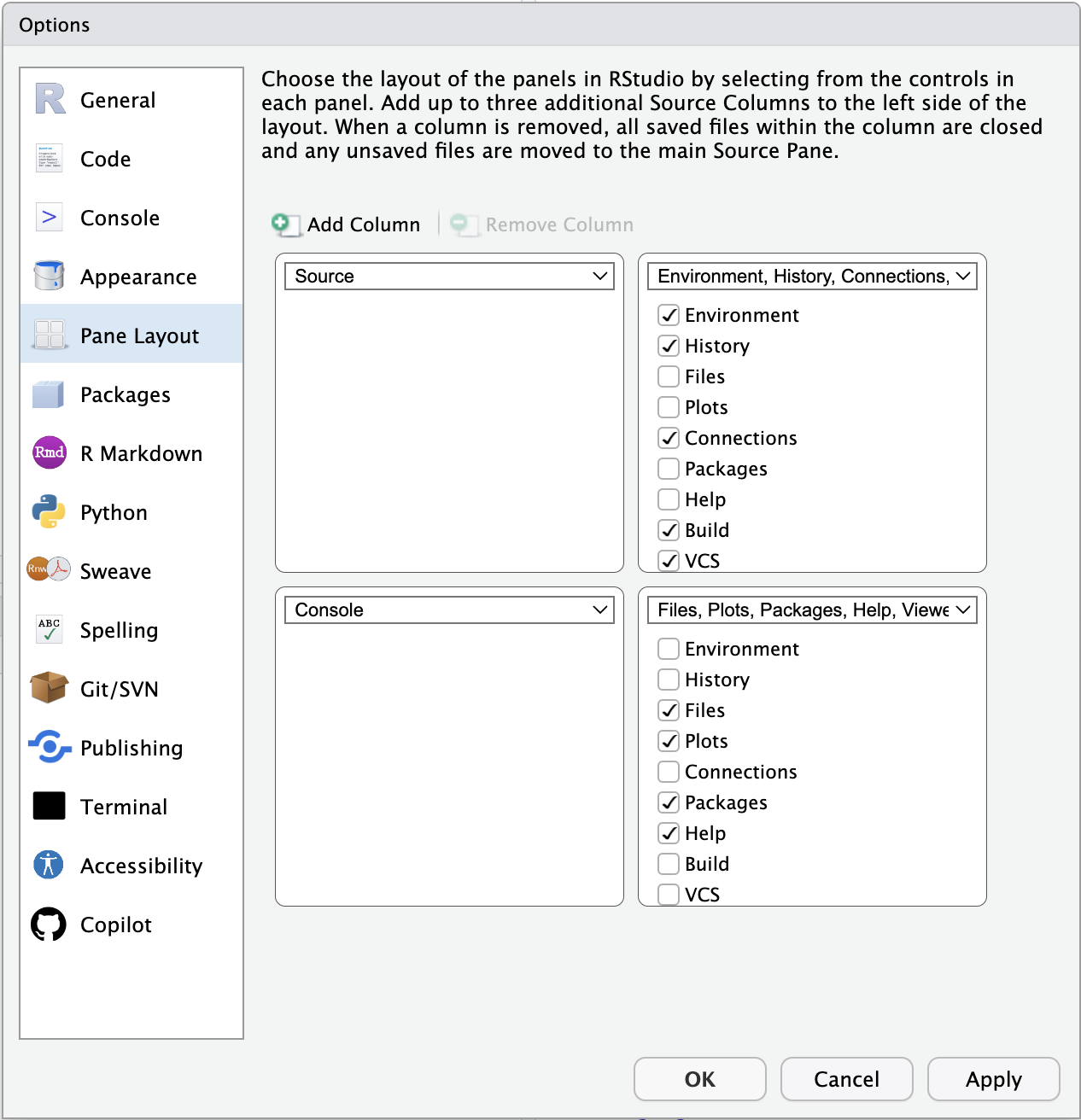The width and height of the screenshot is (1081, 1120).
Task: Click the greyed Remove Column minus icon
Action: coord(464,225)
